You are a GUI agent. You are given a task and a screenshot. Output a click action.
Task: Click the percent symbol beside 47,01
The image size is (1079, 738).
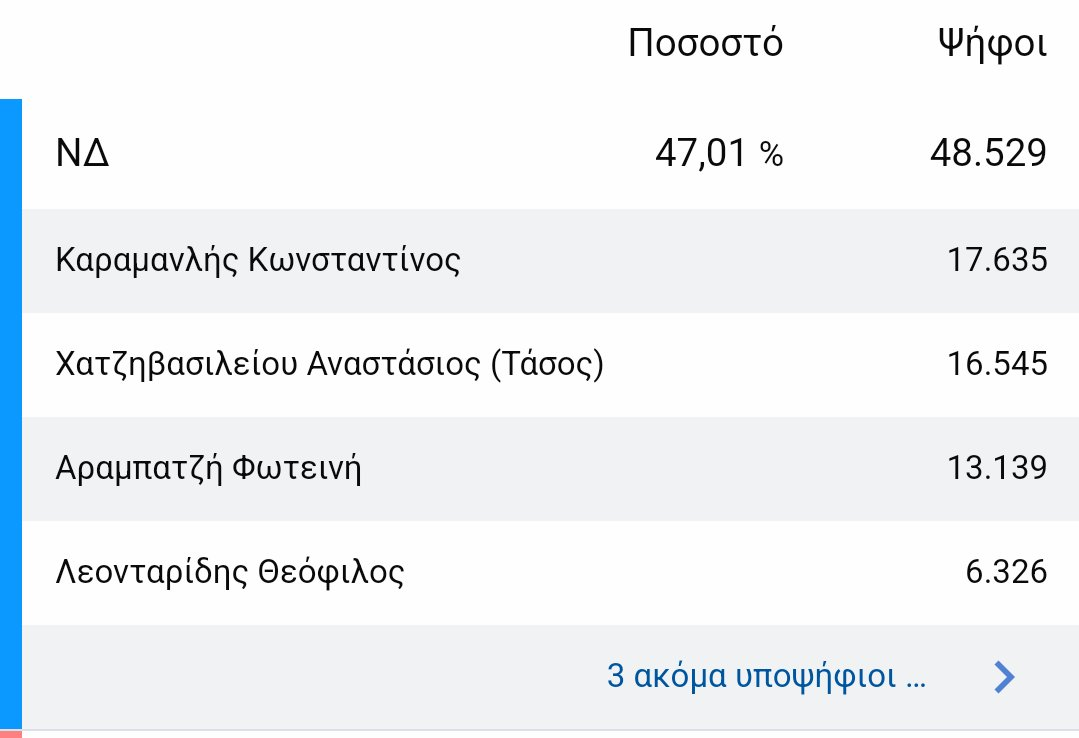click(771, 155)
